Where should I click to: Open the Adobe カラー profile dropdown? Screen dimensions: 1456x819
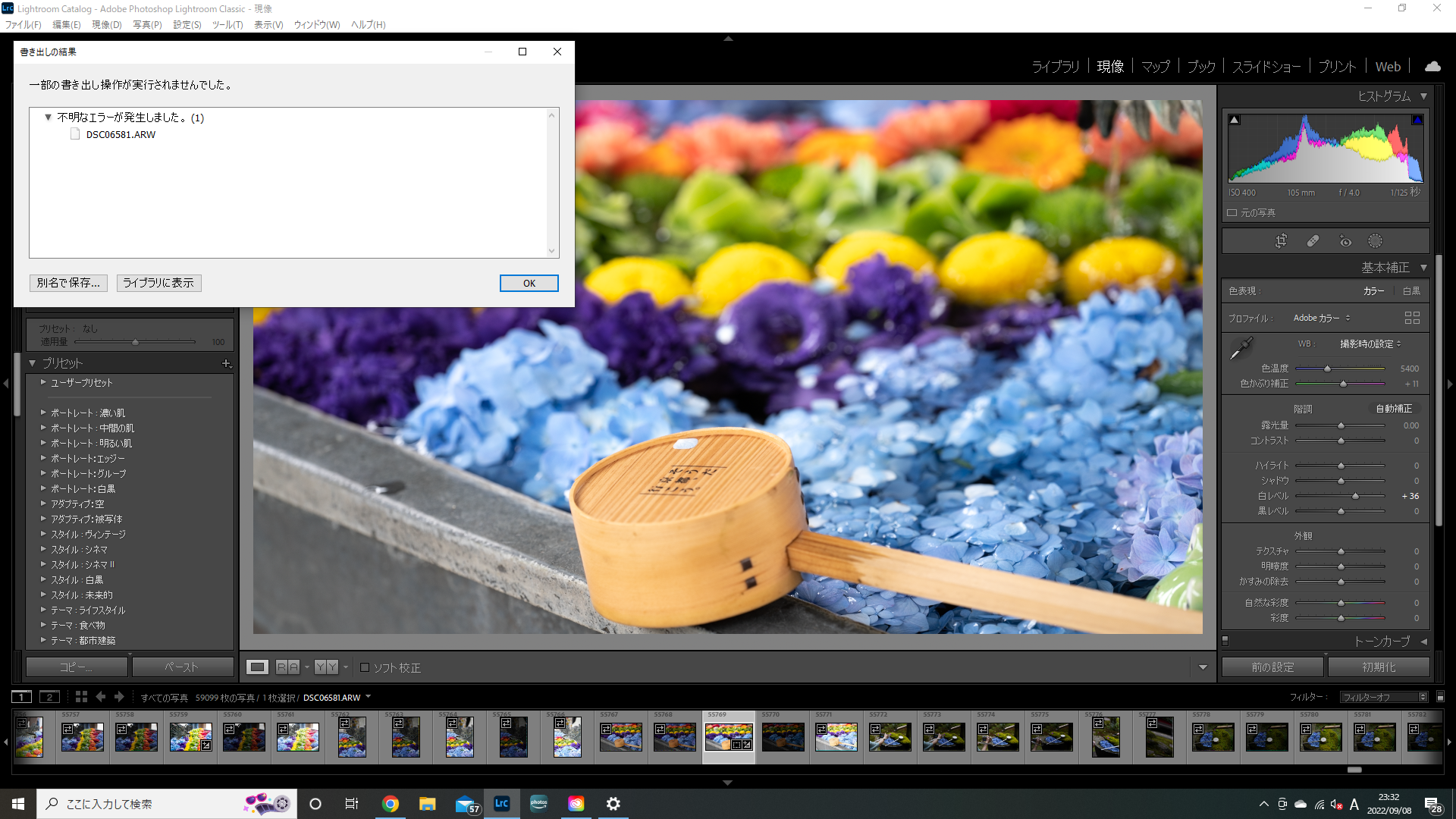coord(1321,318)
